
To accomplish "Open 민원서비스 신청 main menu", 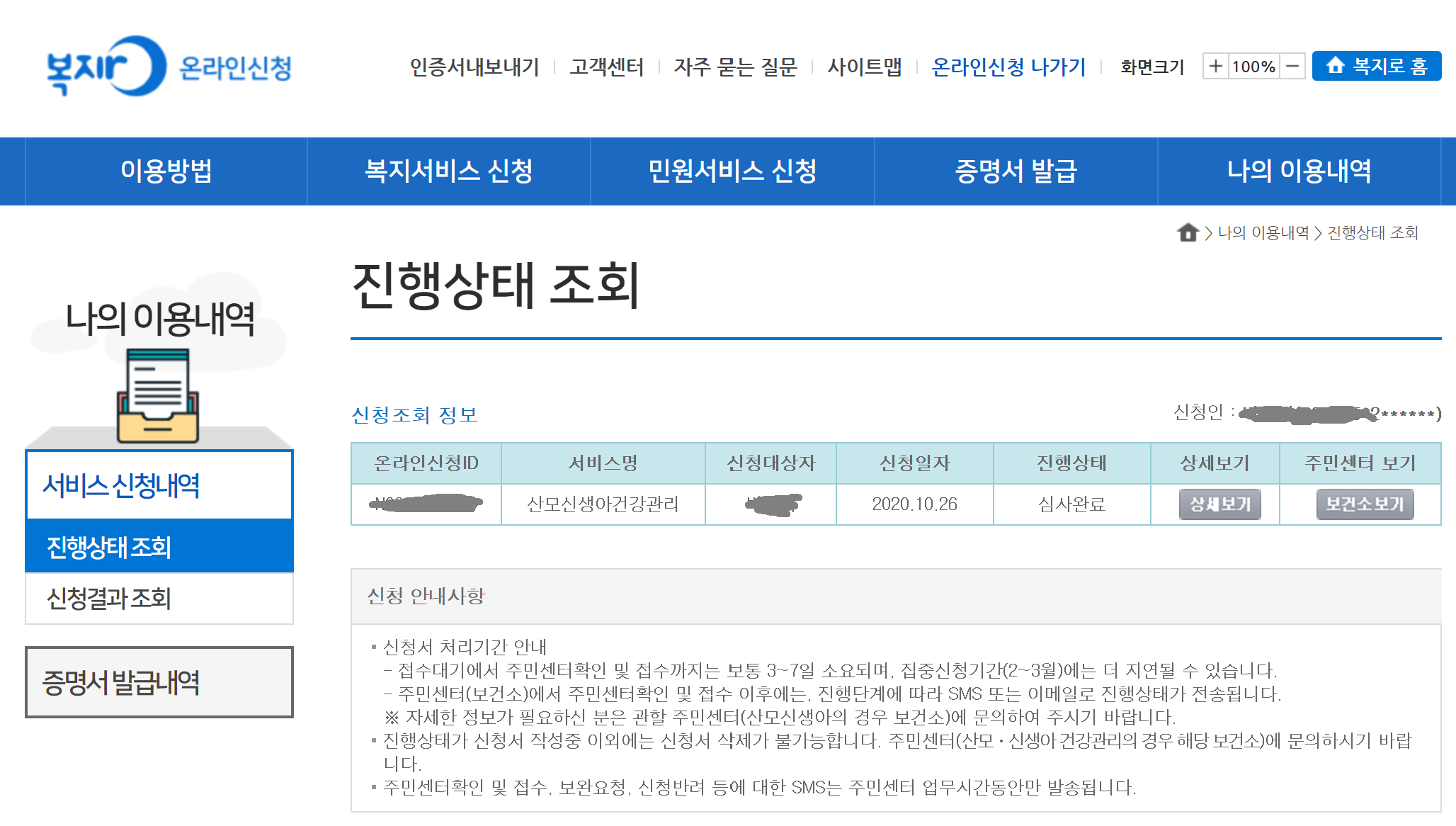I will 732,171.
